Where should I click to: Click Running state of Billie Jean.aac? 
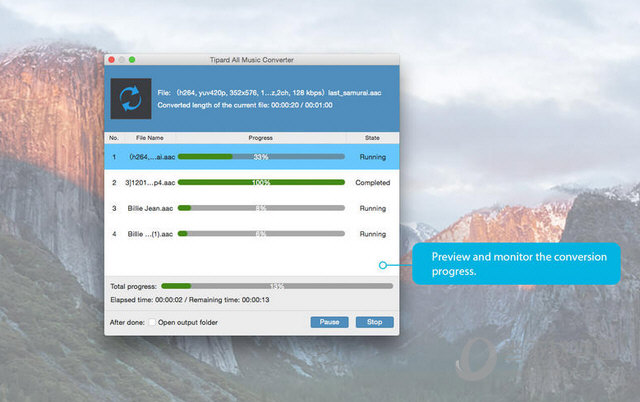click(x=373, y=209)
